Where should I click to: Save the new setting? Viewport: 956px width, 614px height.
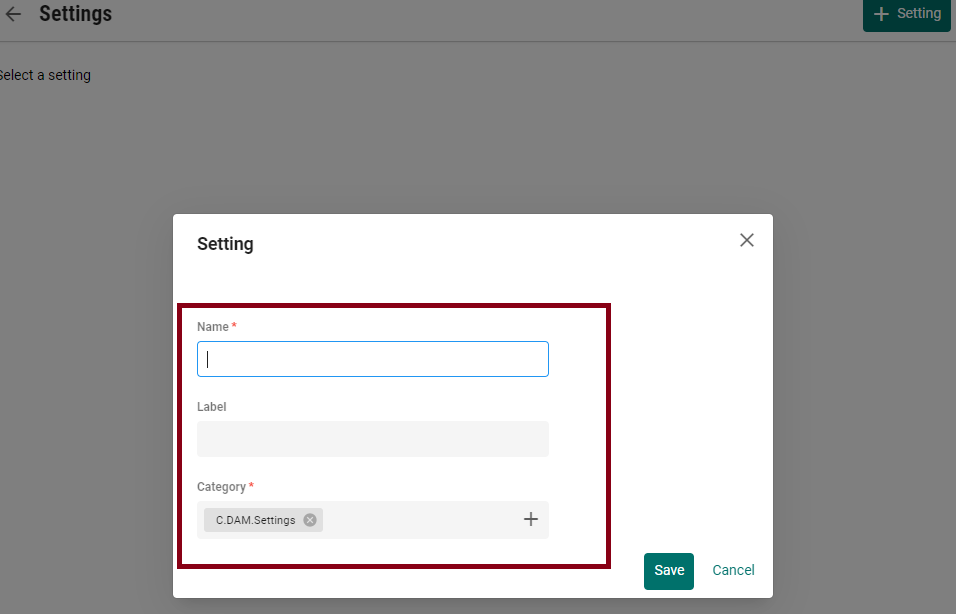[x=669, y=571]
